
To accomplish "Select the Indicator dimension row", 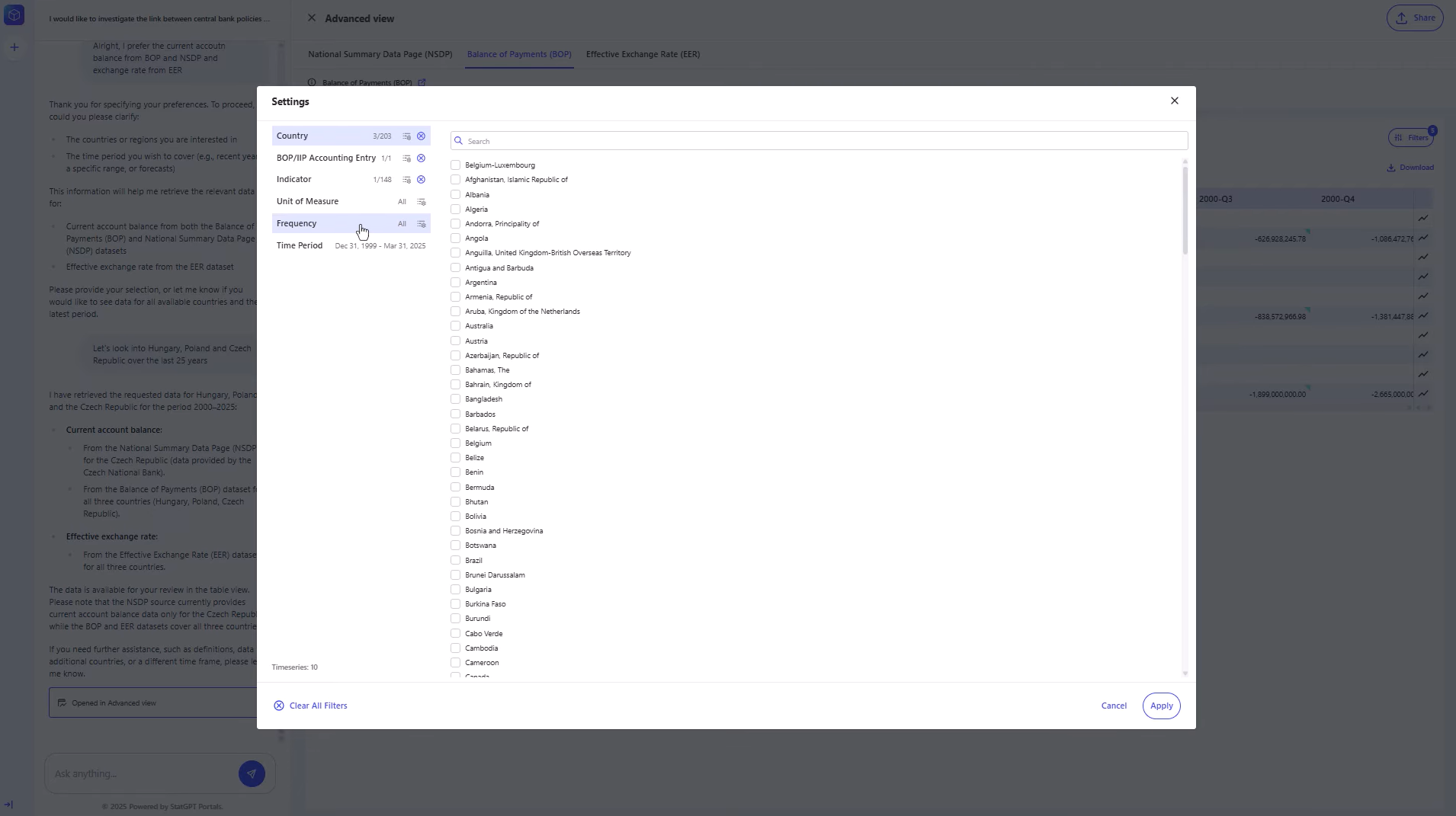I will pyautogui.click(x=294, y=180).
